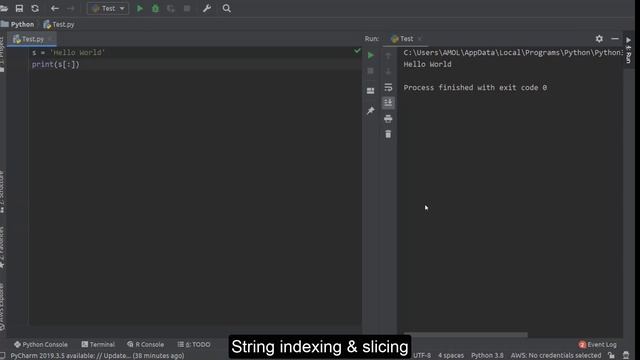Rerun Test in the Run panel
Screen dimensions: 640x360
[x=371, y=56]
